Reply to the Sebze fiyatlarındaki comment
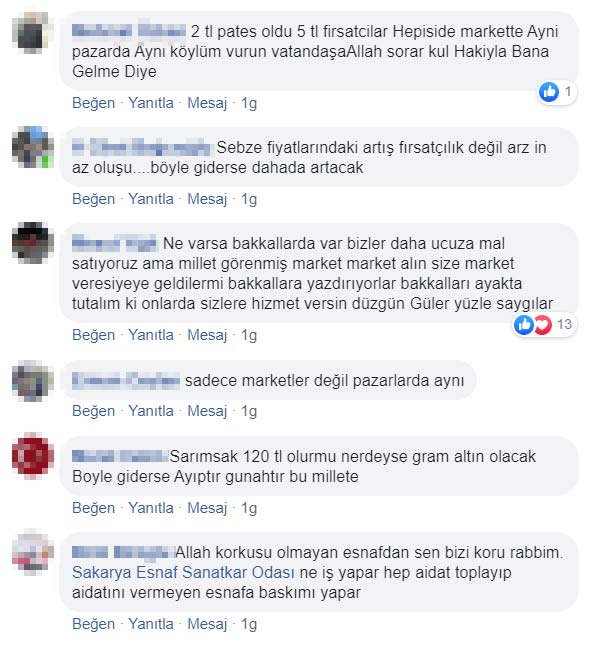The width and height of the screenshot is (592, 651). coord(151,198)
